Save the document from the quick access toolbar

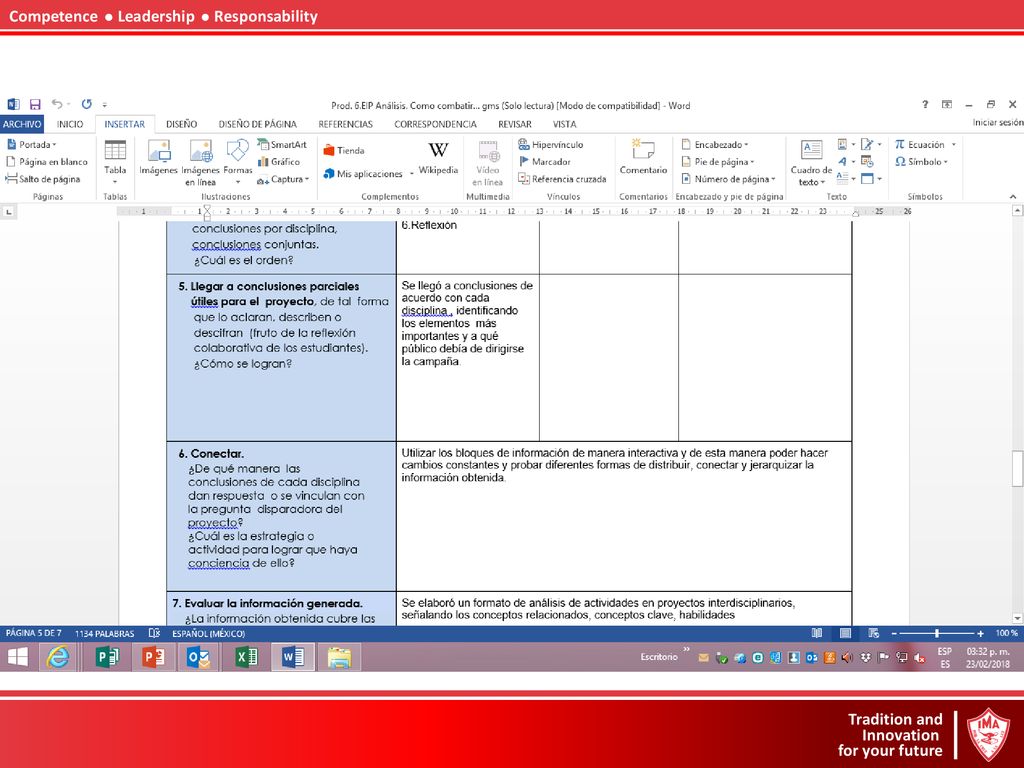(35, 104)
